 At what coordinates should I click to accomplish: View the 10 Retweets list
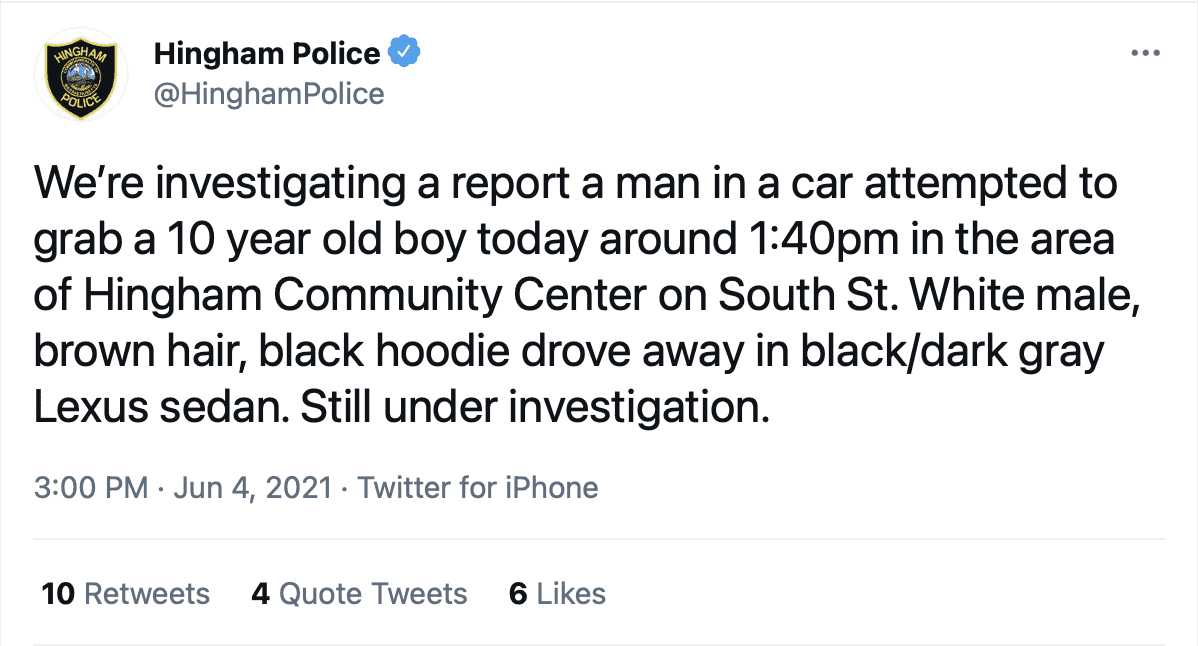point(126,594)
